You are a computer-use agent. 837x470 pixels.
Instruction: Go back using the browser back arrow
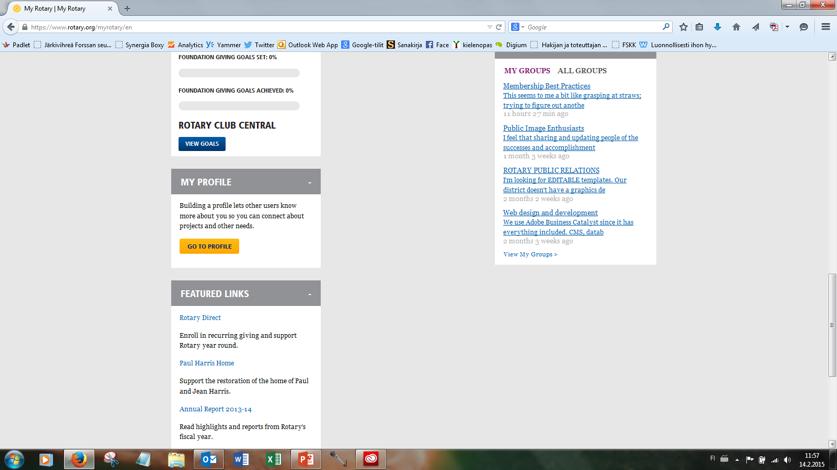(x=11, y=27)
